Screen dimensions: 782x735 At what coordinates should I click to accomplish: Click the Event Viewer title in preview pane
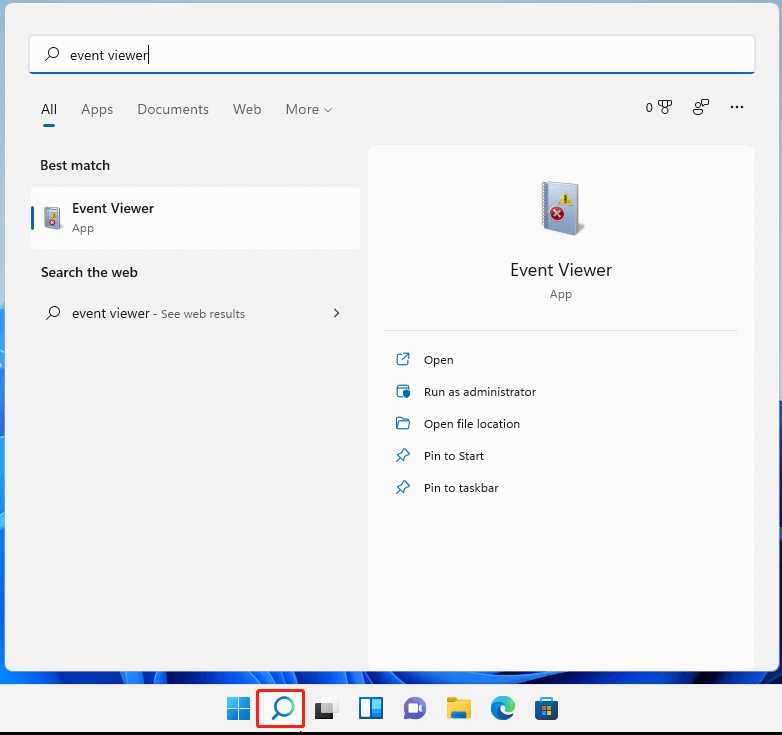[561, 270]
